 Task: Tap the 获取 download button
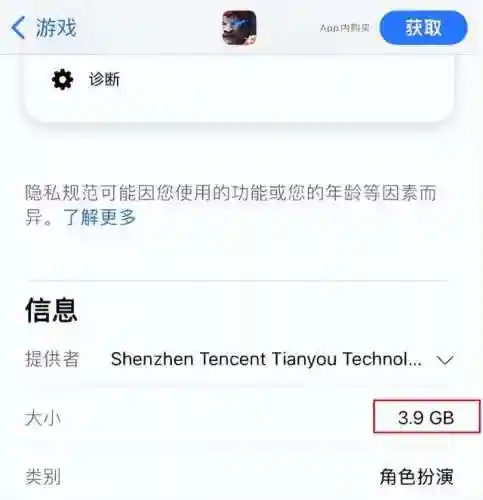tap(423, 28)
